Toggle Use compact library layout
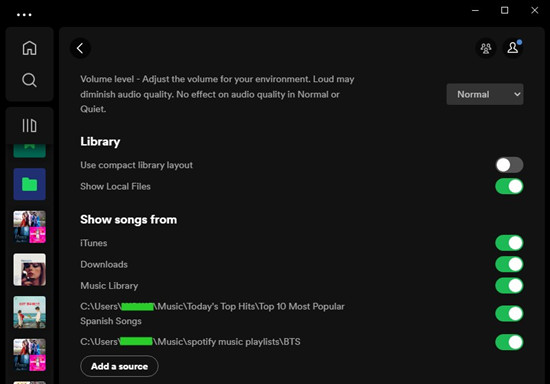 pos(509,165)
